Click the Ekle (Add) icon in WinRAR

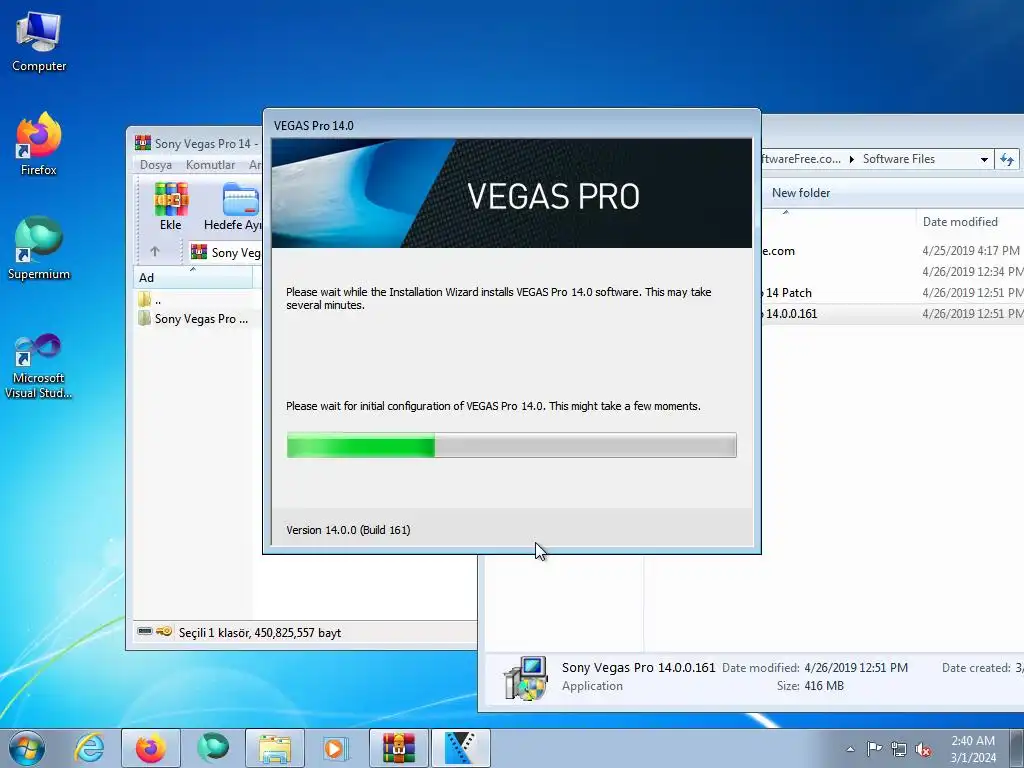click(170, 206)
